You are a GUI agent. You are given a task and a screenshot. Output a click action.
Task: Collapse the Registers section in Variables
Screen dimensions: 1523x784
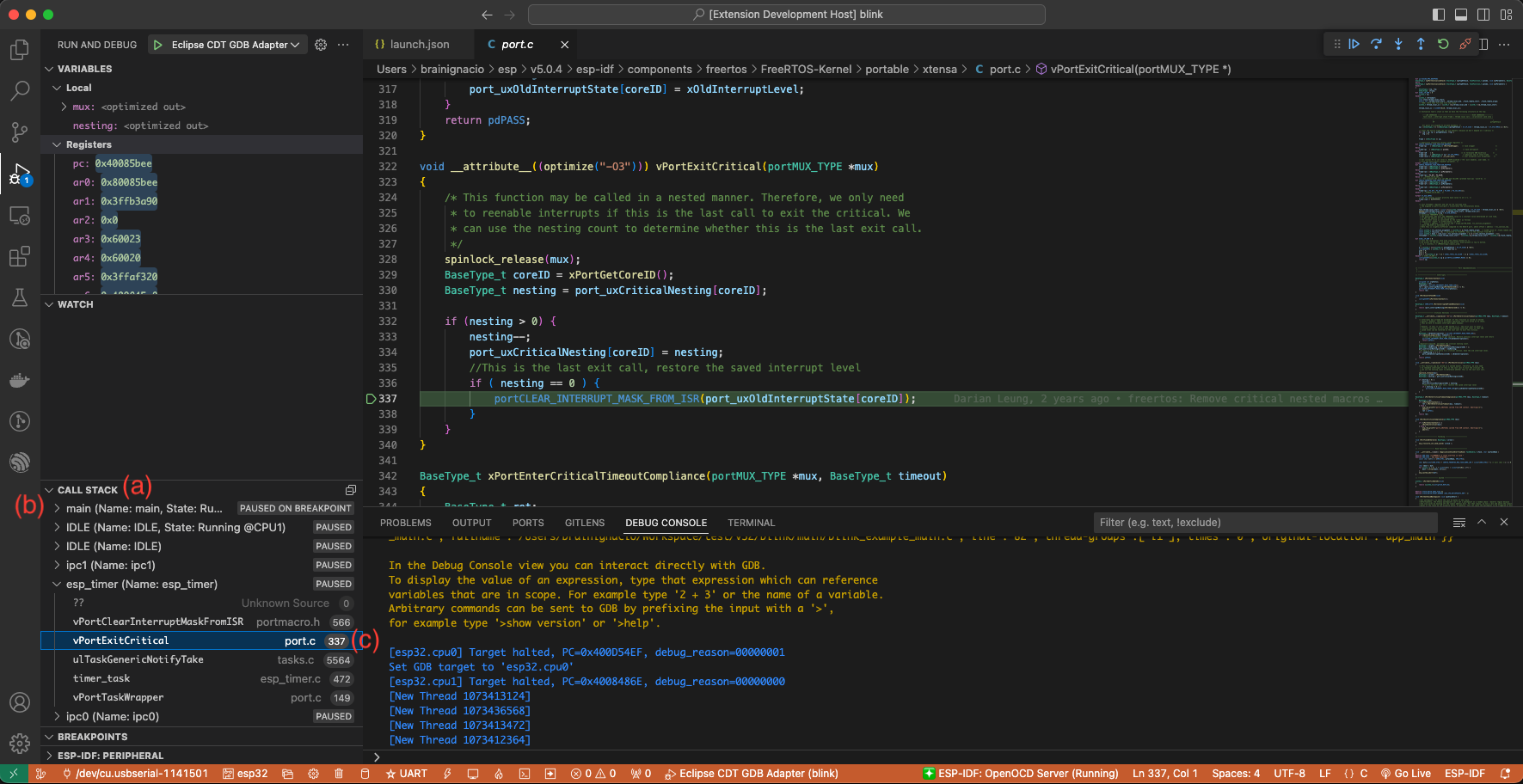(x=58, y=144)
